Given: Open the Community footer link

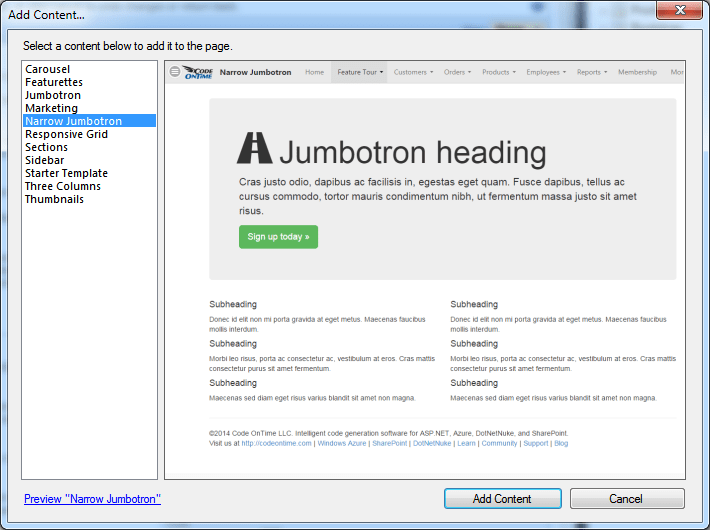Looking at the screenshot, I should [499, 443].
